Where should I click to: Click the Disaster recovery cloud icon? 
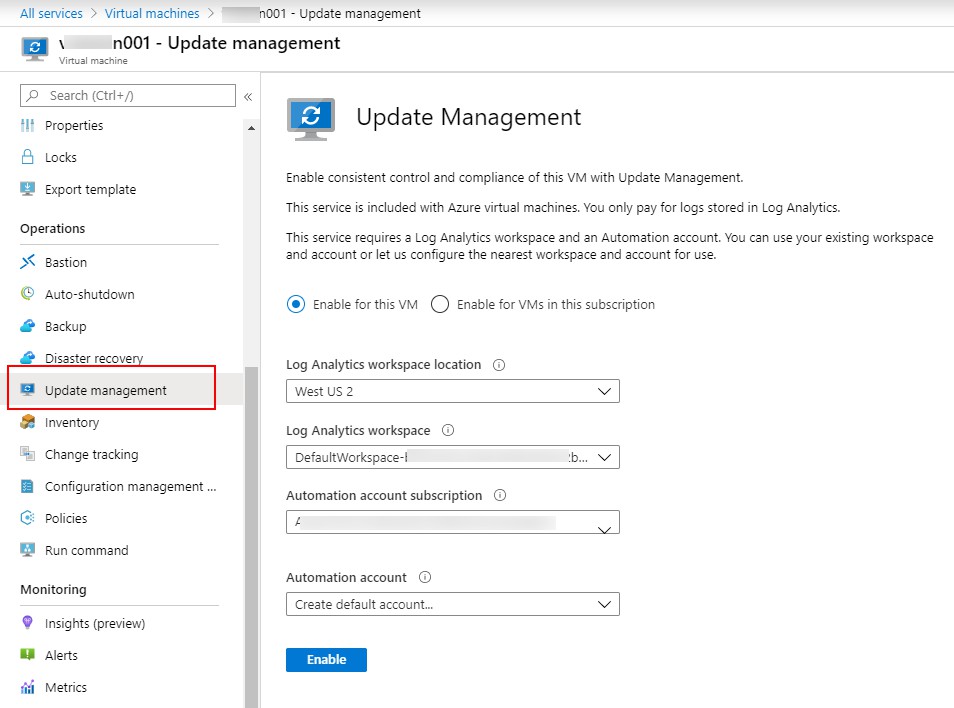pos(27,358)
